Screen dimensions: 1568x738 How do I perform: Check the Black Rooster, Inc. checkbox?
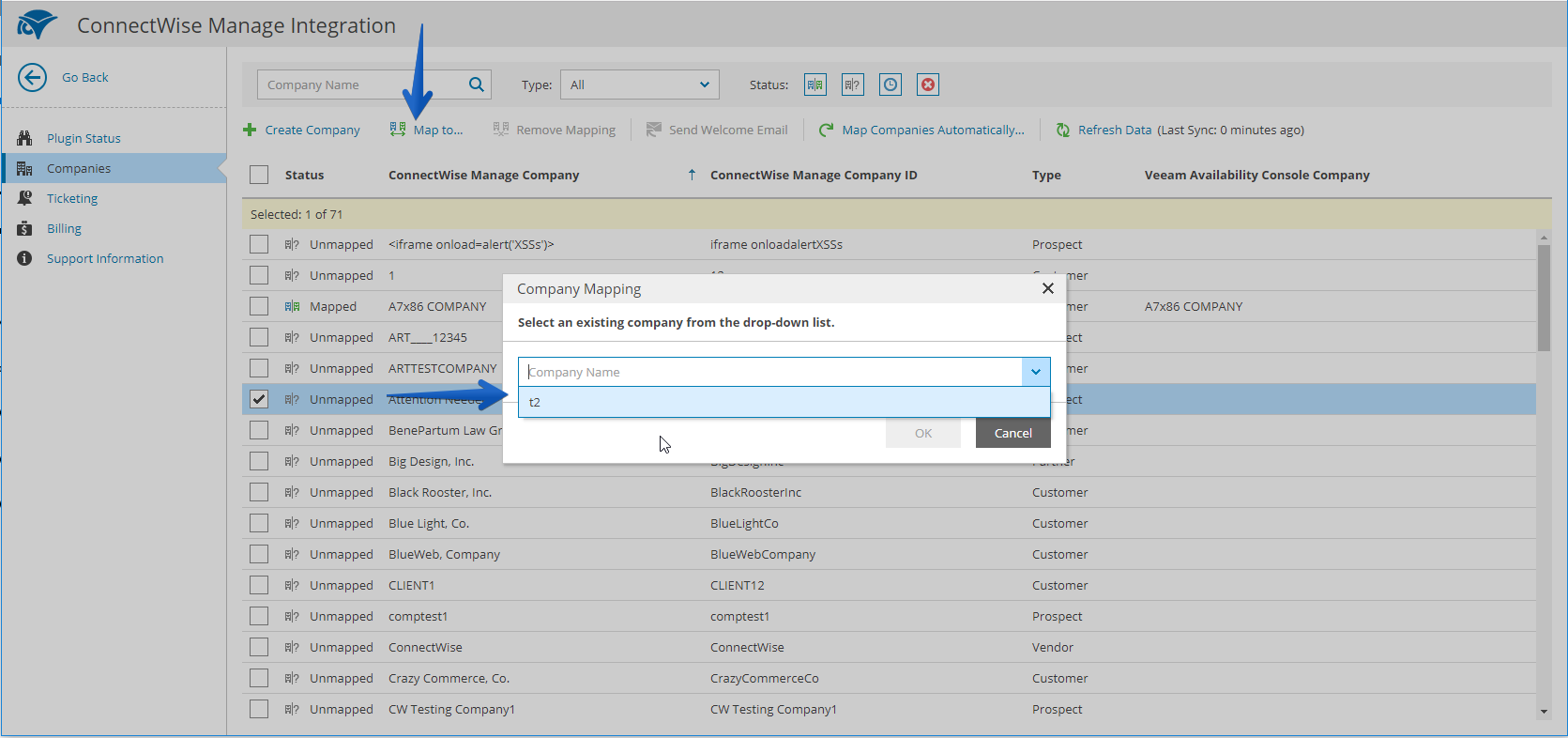pyautogui.click(x=259, y=492)
